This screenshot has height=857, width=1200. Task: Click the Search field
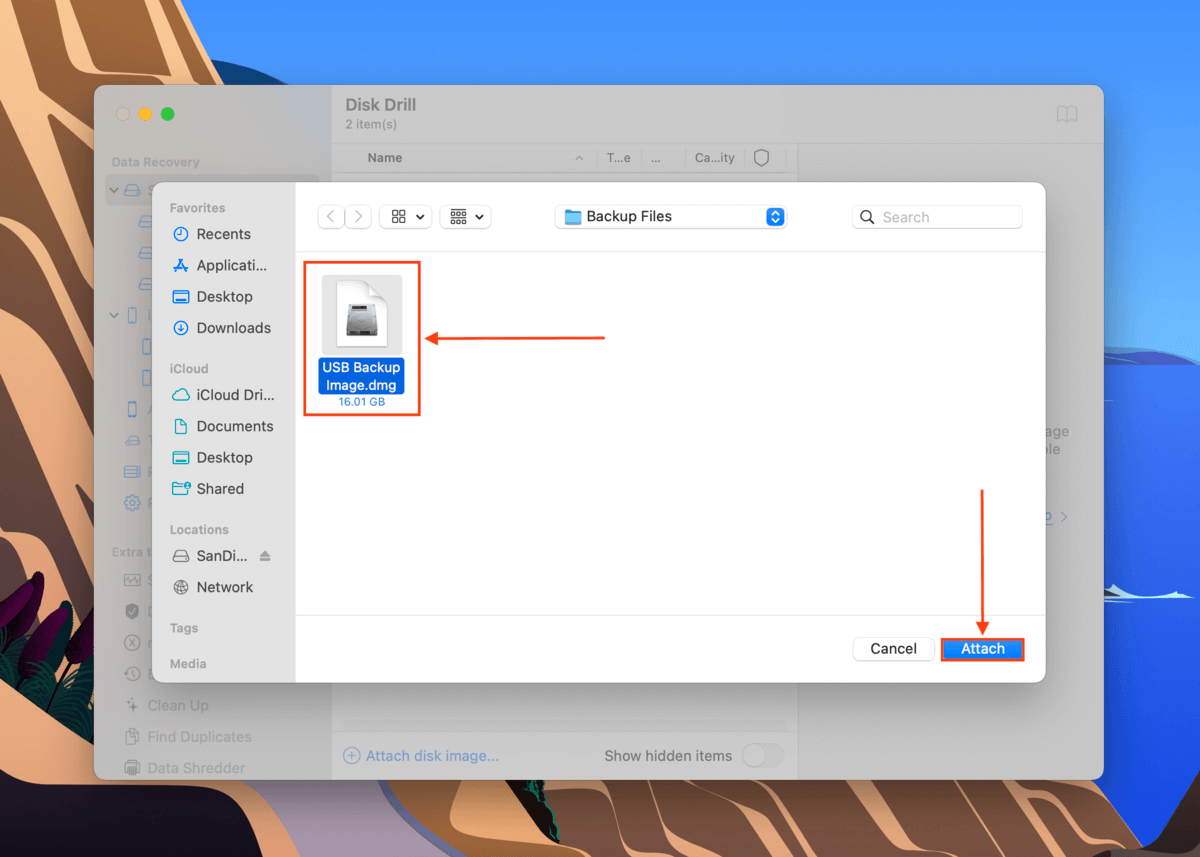938,217
